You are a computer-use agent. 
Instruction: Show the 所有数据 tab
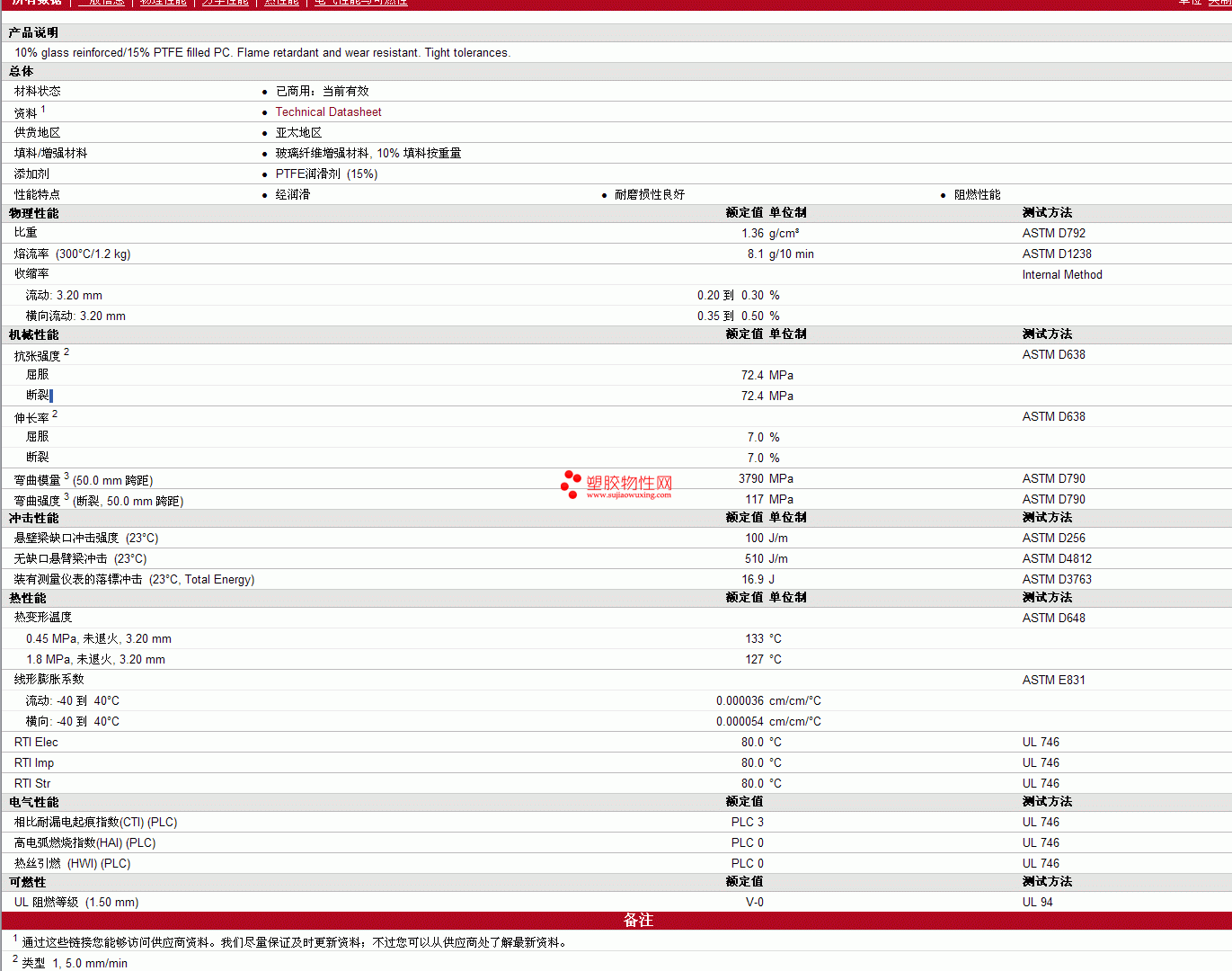tap(37, 3)
